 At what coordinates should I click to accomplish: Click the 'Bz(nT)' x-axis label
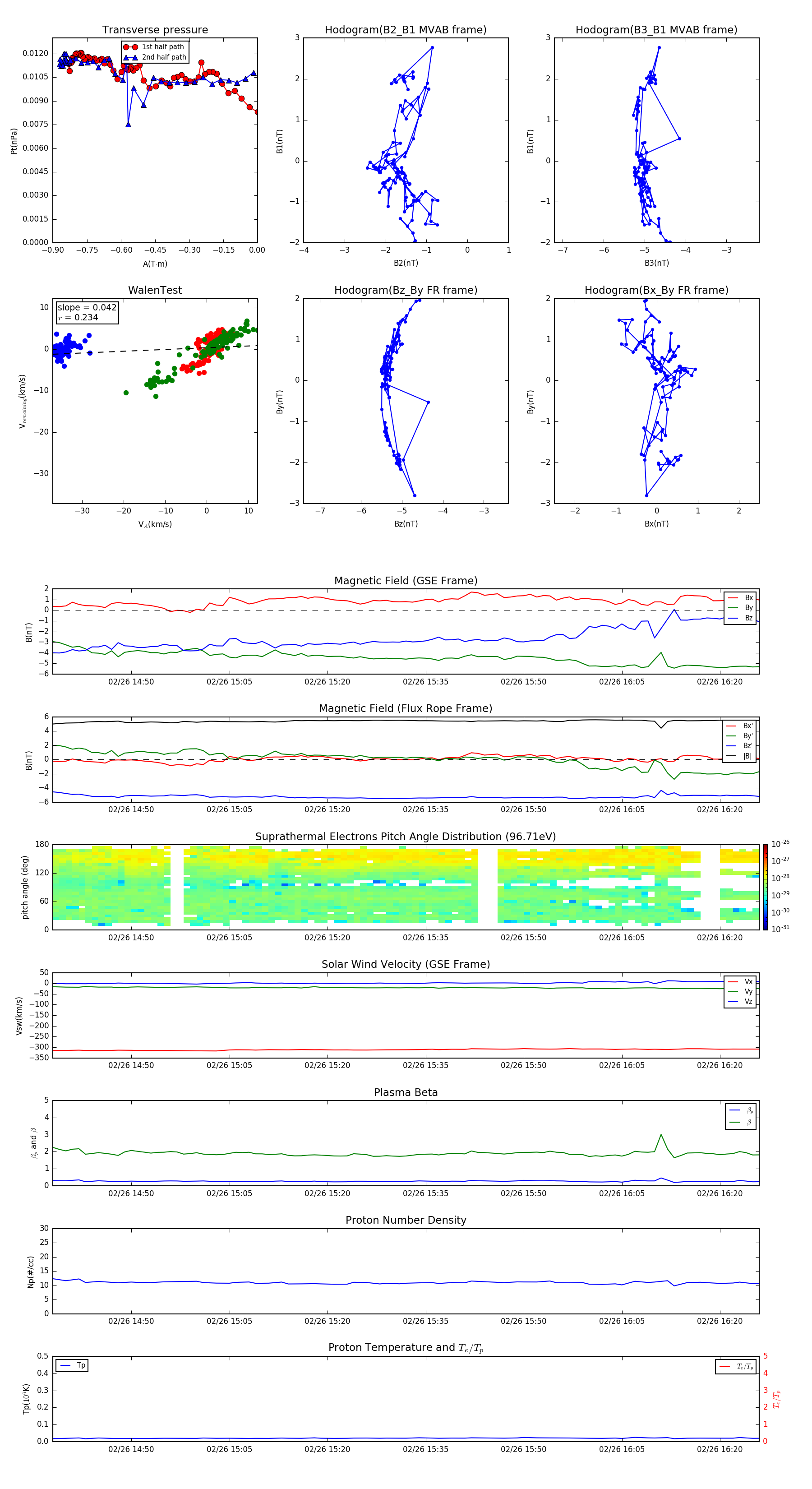[406, 524]
